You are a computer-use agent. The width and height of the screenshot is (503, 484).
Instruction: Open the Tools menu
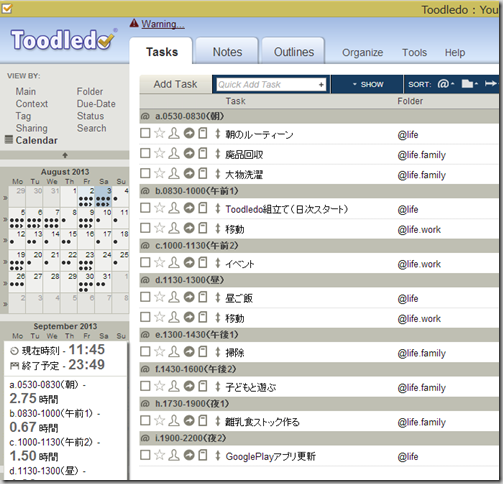tap(414, 52)
